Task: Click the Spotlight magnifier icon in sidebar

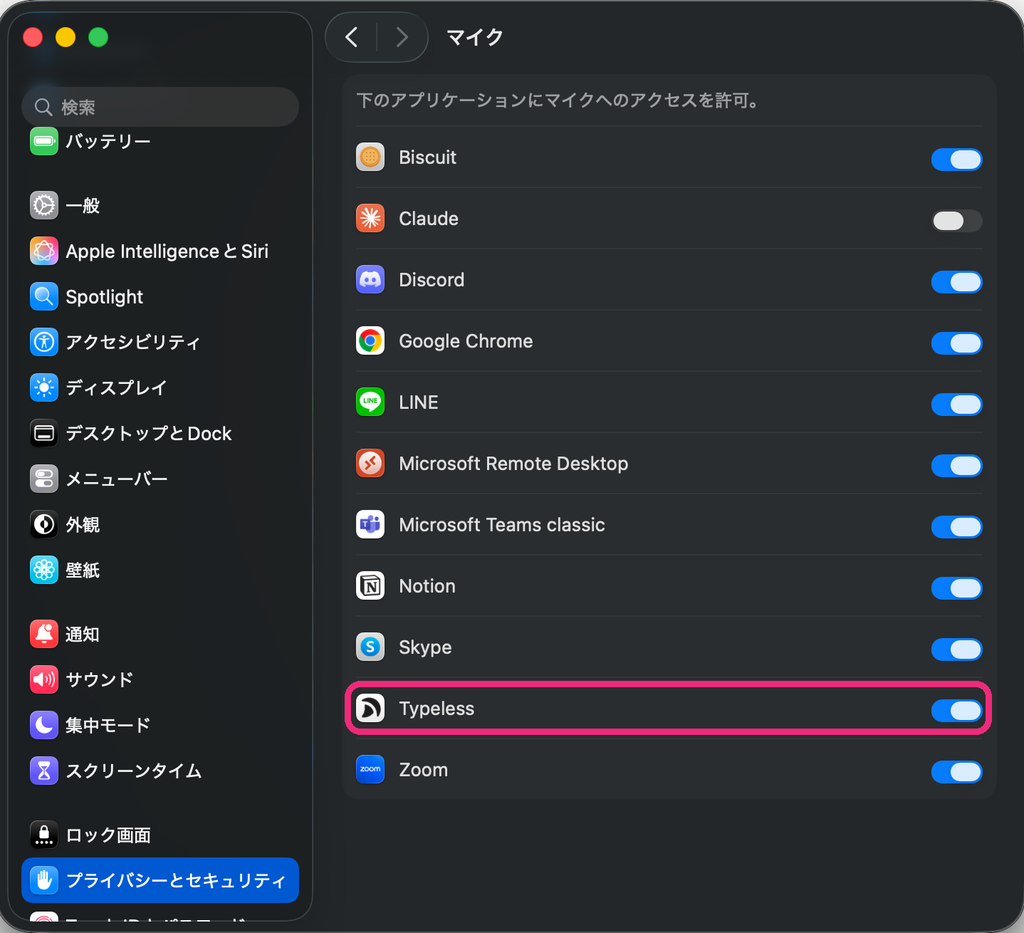Action: click(44, 297)
